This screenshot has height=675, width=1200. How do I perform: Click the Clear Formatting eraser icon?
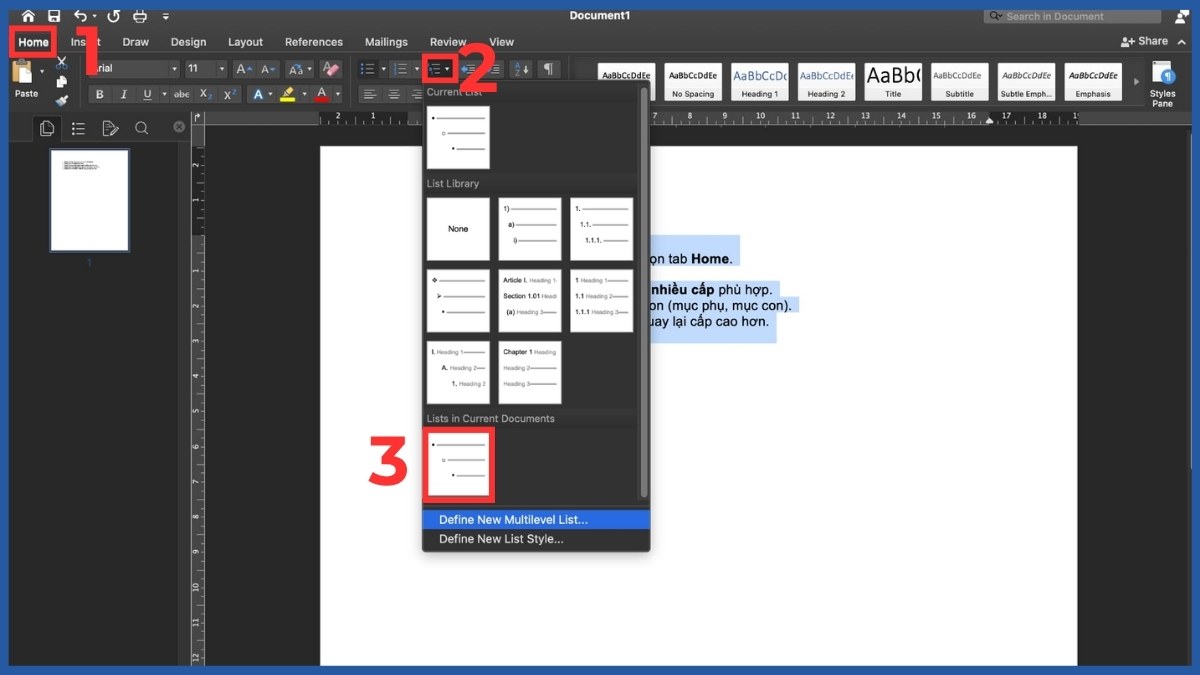(333, 69)
